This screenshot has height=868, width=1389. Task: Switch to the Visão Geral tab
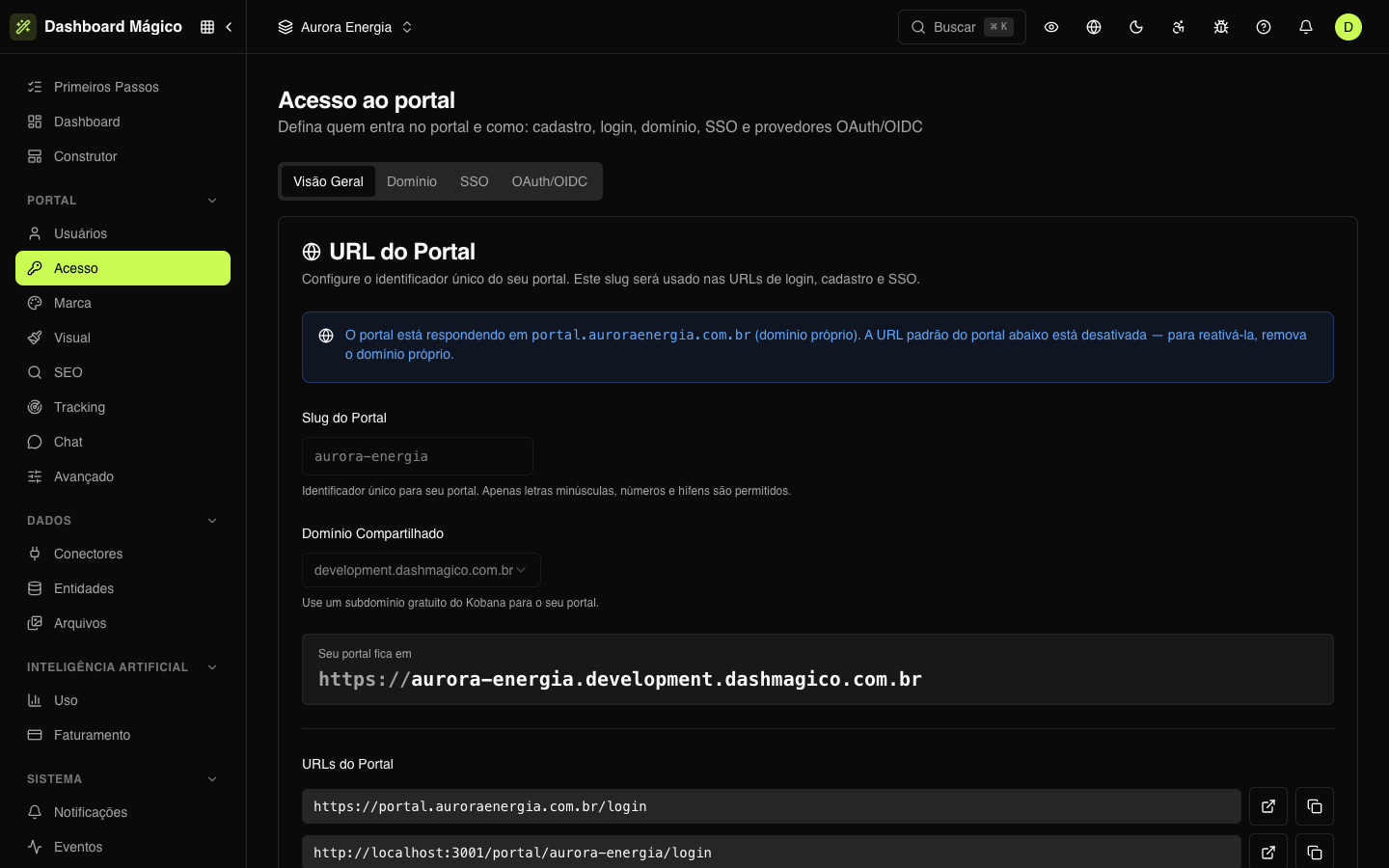328,181
